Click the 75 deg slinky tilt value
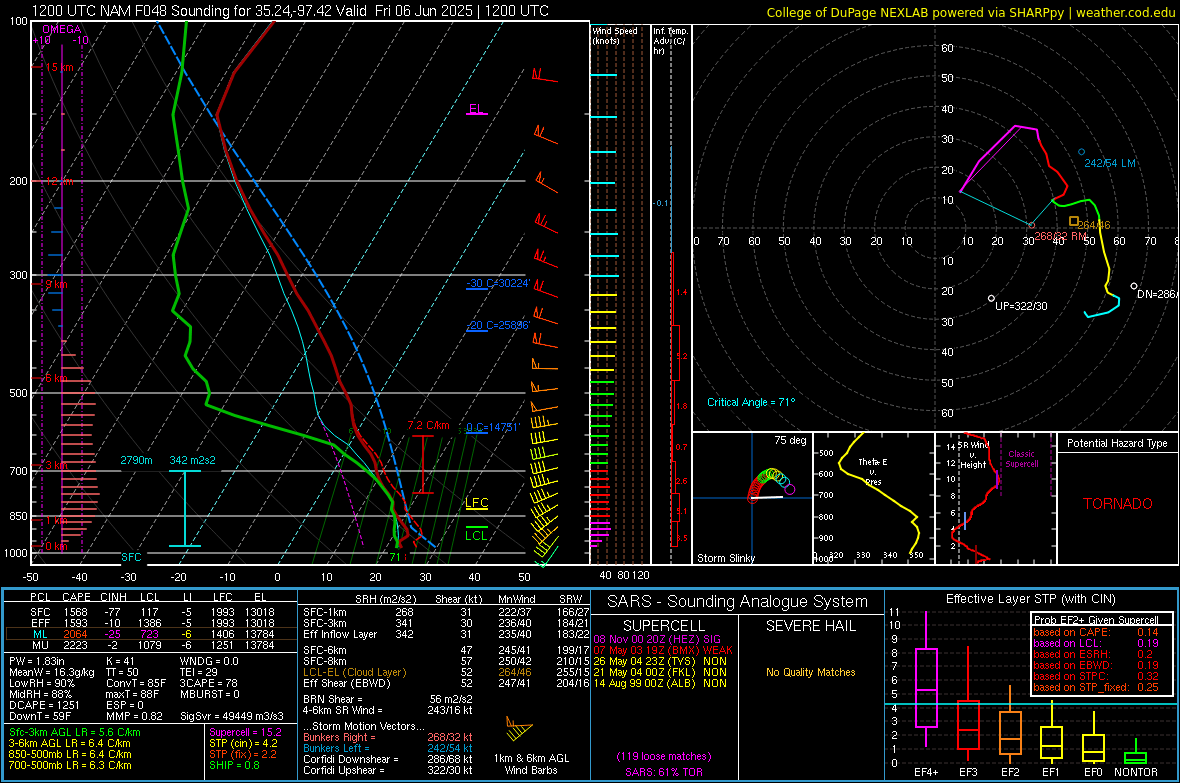The image size is (1180, 783). coord(790,440)
